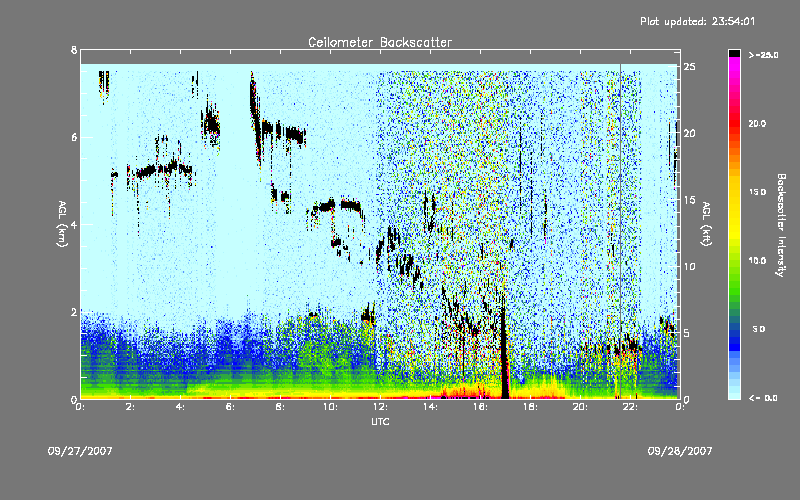Click the '14:' hour tick label

coord(430,407)
